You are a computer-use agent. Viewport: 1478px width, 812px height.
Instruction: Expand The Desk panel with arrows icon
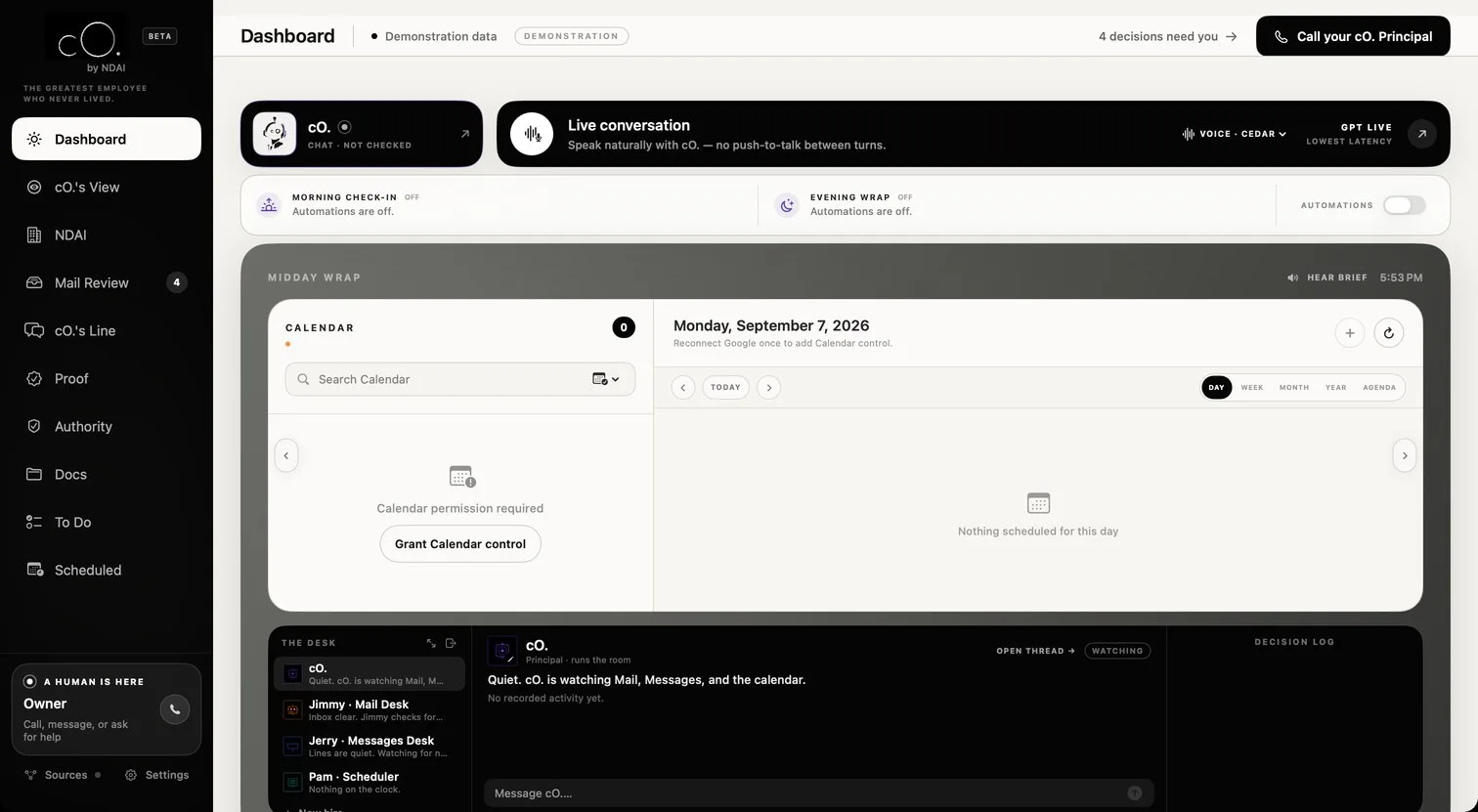(x=431, y=643)
